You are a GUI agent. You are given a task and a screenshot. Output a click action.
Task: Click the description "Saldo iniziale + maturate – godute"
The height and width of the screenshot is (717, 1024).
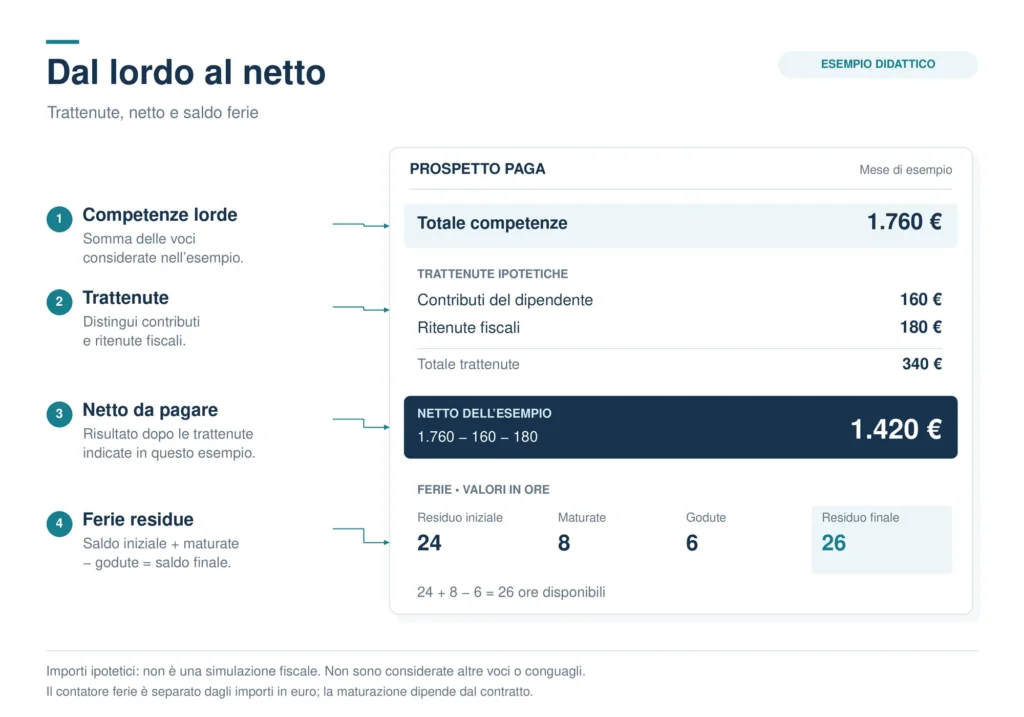click(x=161, y=553)
